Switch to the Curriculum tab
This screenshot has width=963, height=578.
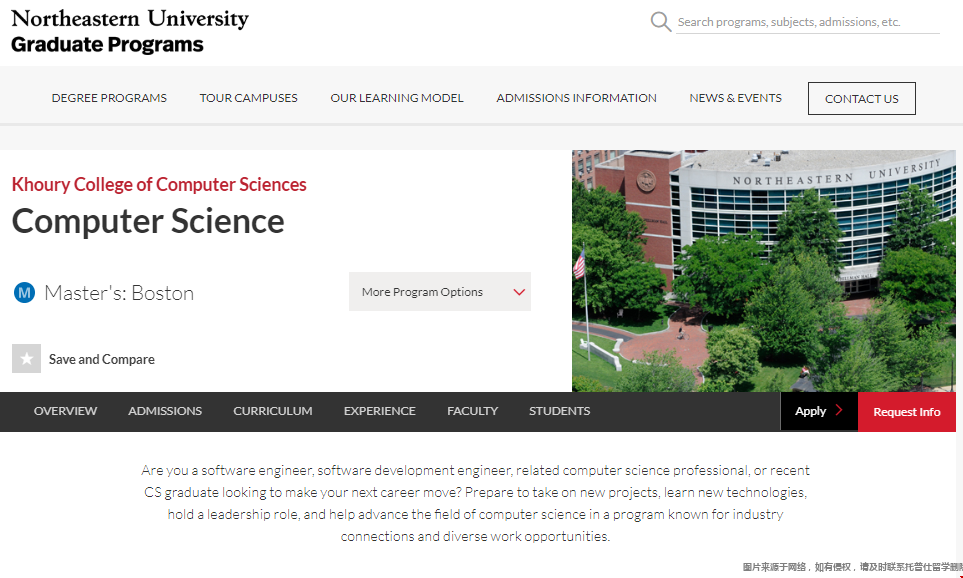pos(272,411)
